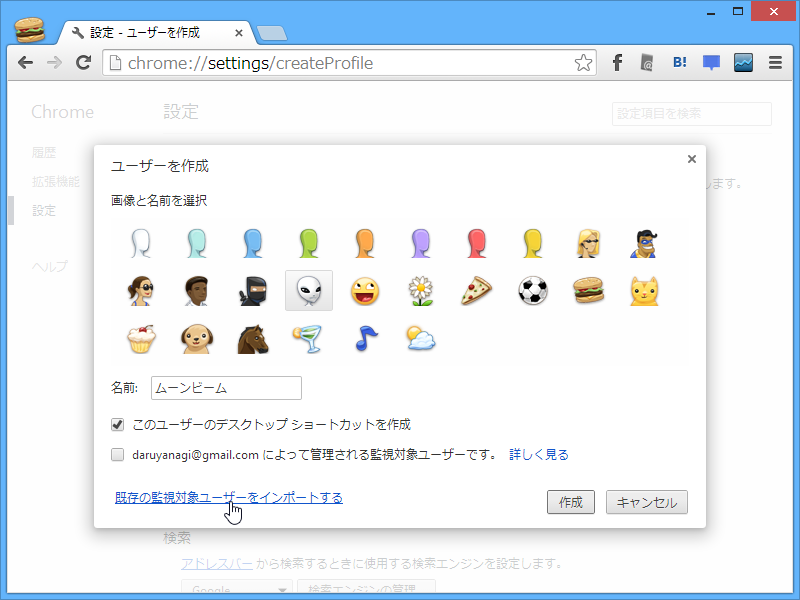The image size is (800, 600).
Task: Click the hamburger profile avatar in title bar
Action: coord(30,30)
